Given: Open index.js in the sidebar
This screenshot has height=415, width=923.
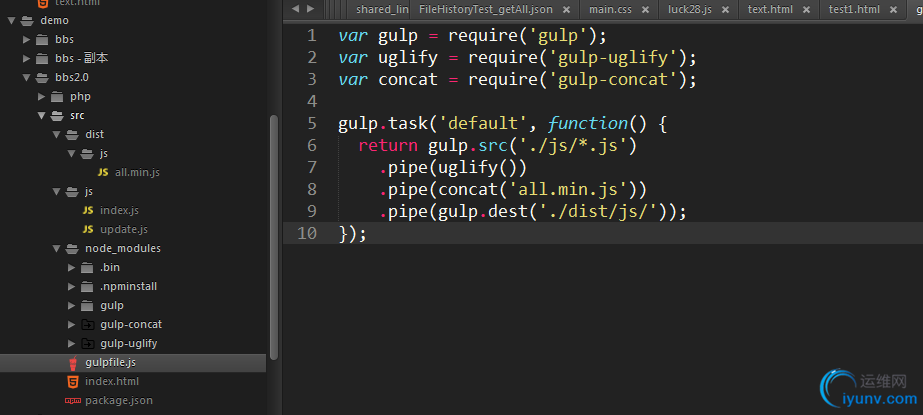Looking at the screenshot, I should (119, 210).
